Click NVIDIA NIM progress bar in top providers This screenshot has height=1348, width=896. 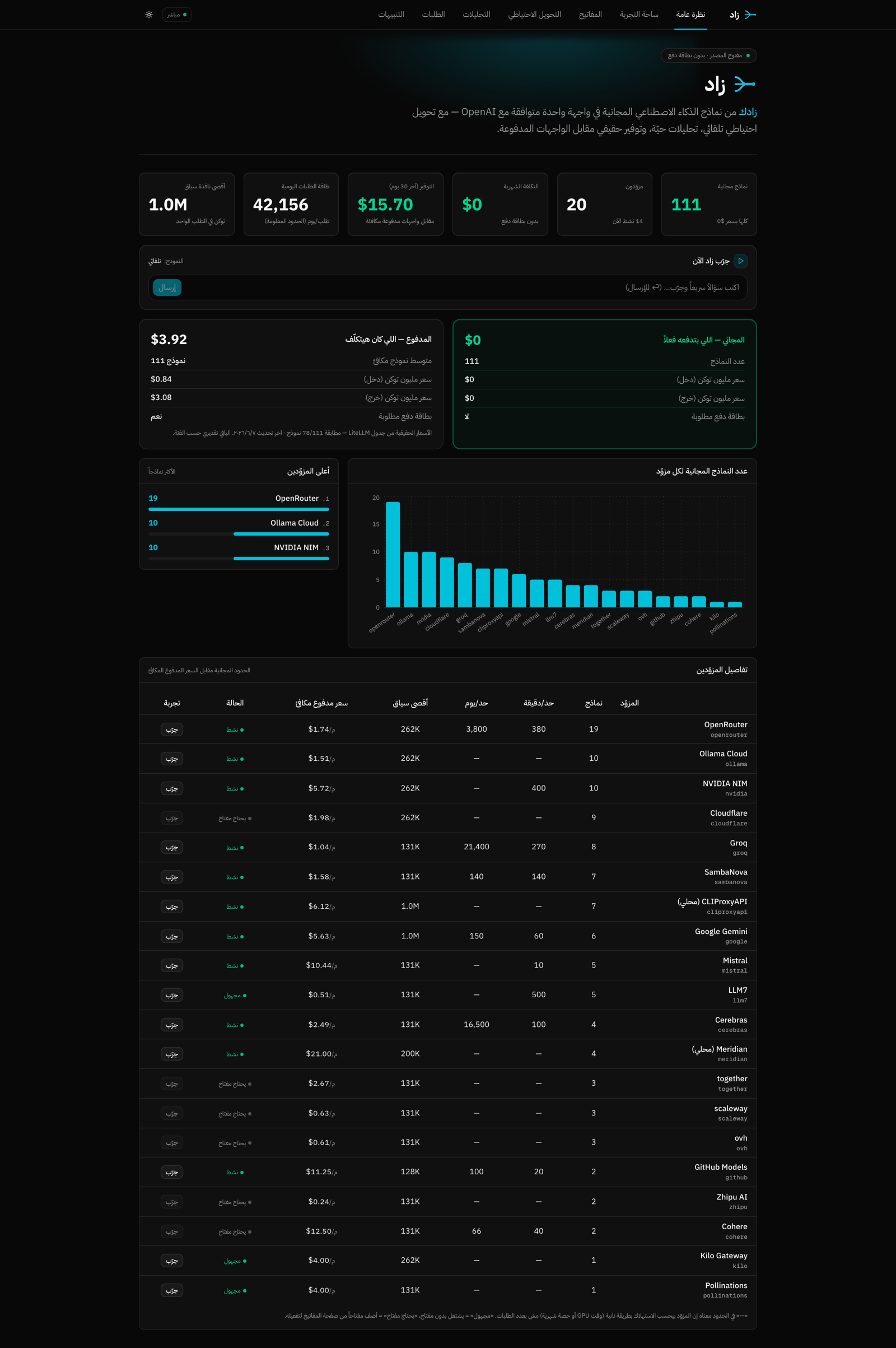point(239,559)
